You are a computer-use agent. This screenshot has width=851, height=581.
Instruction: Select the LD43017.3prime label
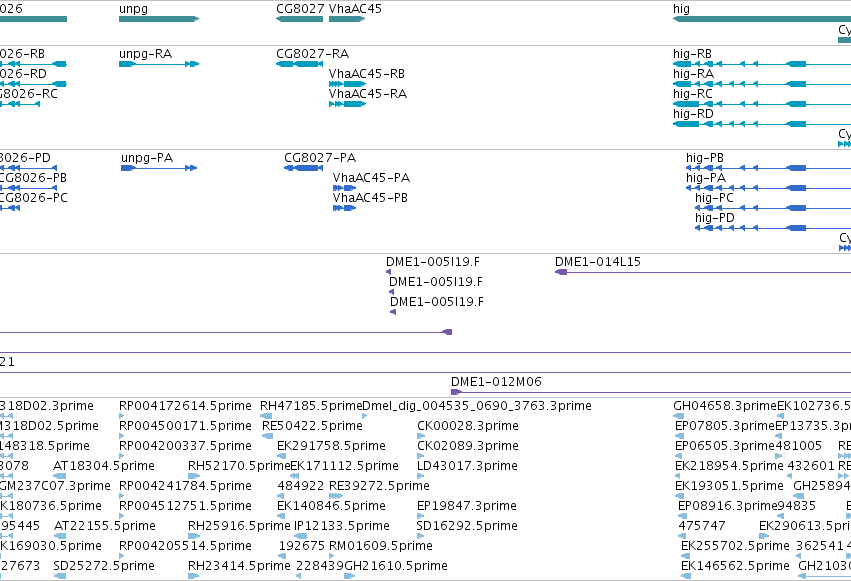point(467,466)
